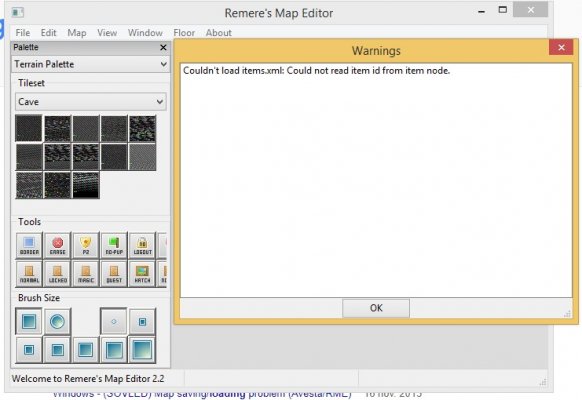Open the Floor menu

coord(184,33)
